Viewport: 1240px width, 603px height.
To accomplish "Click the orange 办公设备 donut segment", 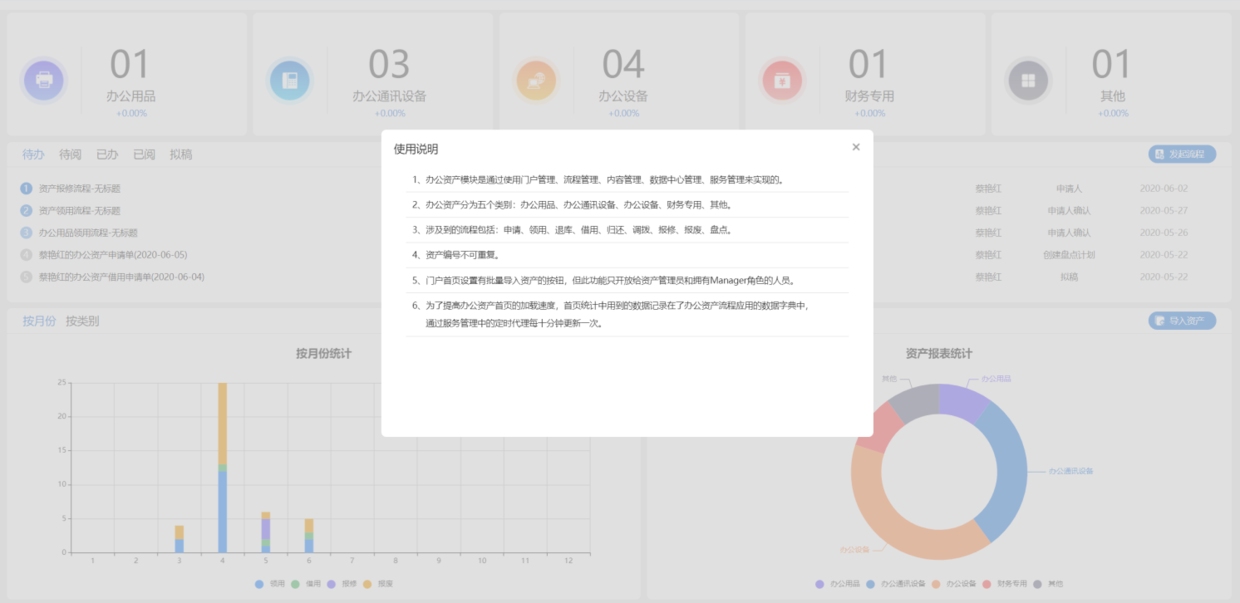I will tap(893, 527).
